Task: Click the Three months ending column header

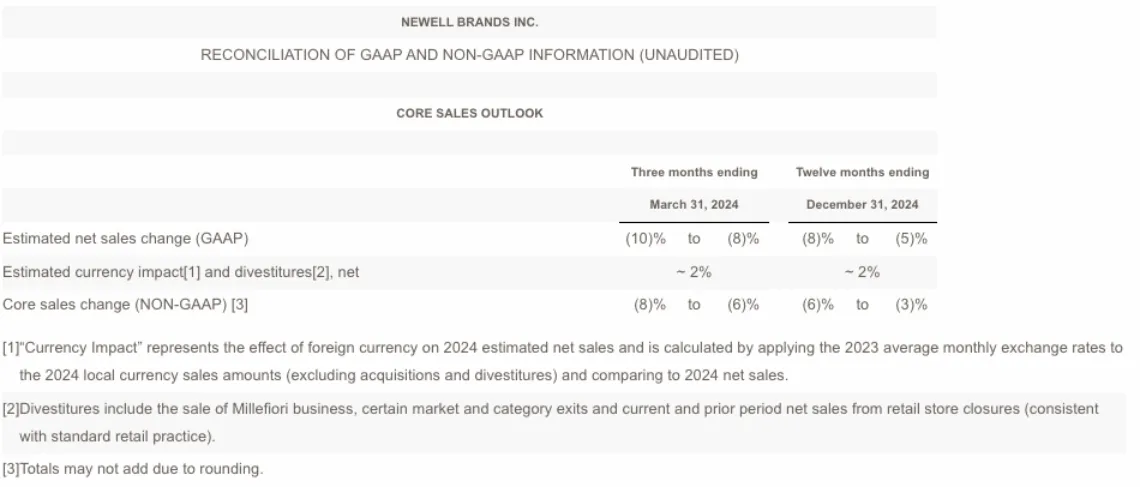Action: coord(694,173)
